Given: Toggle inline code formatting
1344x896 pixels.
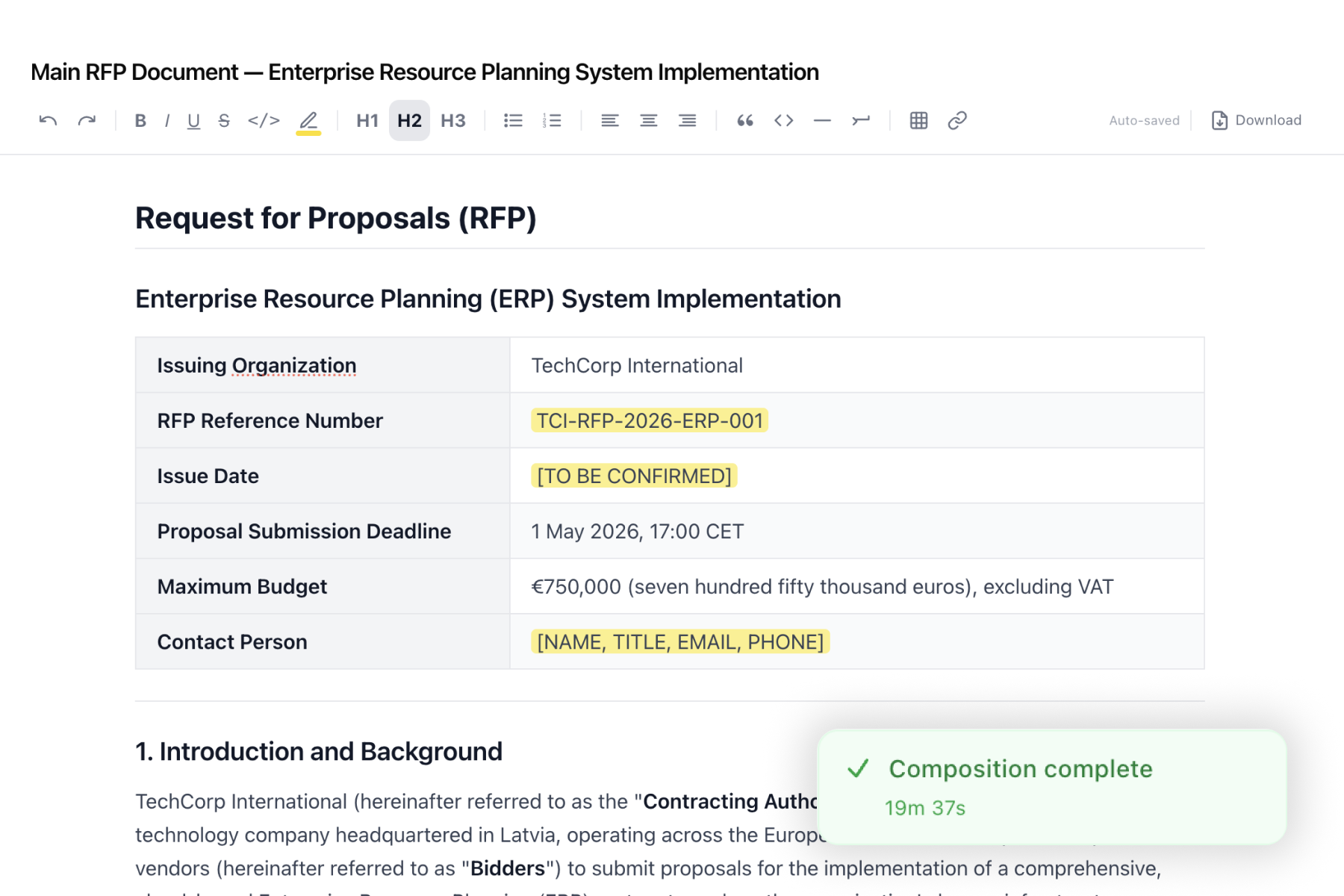Looking at the screenshot, I should click(x=264, y=119).
